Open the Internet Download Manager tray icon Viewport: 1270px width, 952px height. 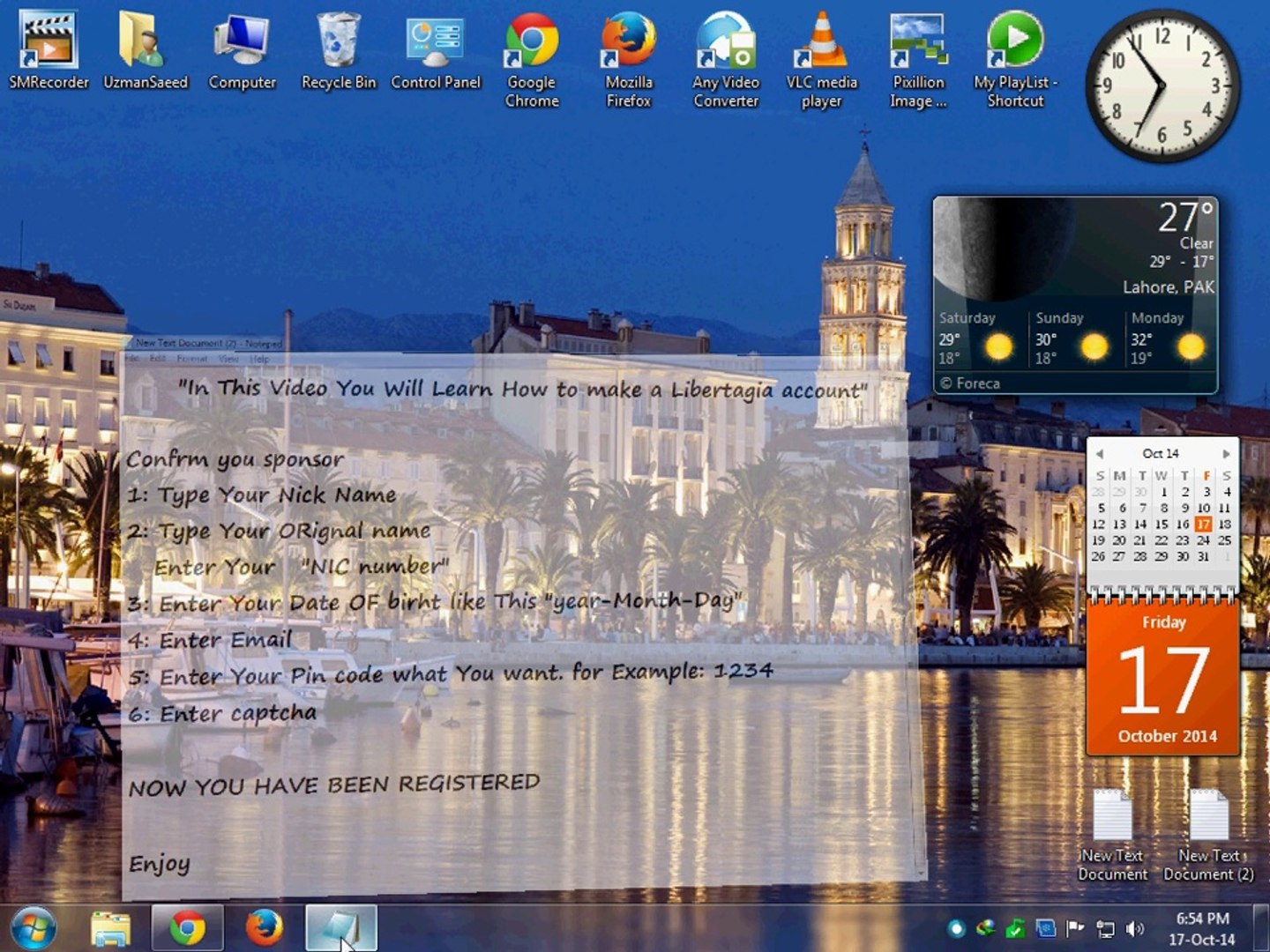pyautogui.click(x=985, y=928)
